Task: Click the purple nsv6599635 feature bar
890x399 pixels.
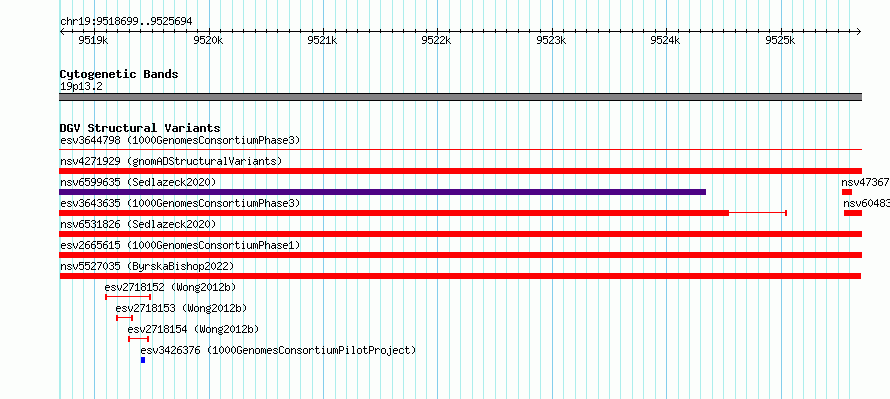Action: click(383, 192)
